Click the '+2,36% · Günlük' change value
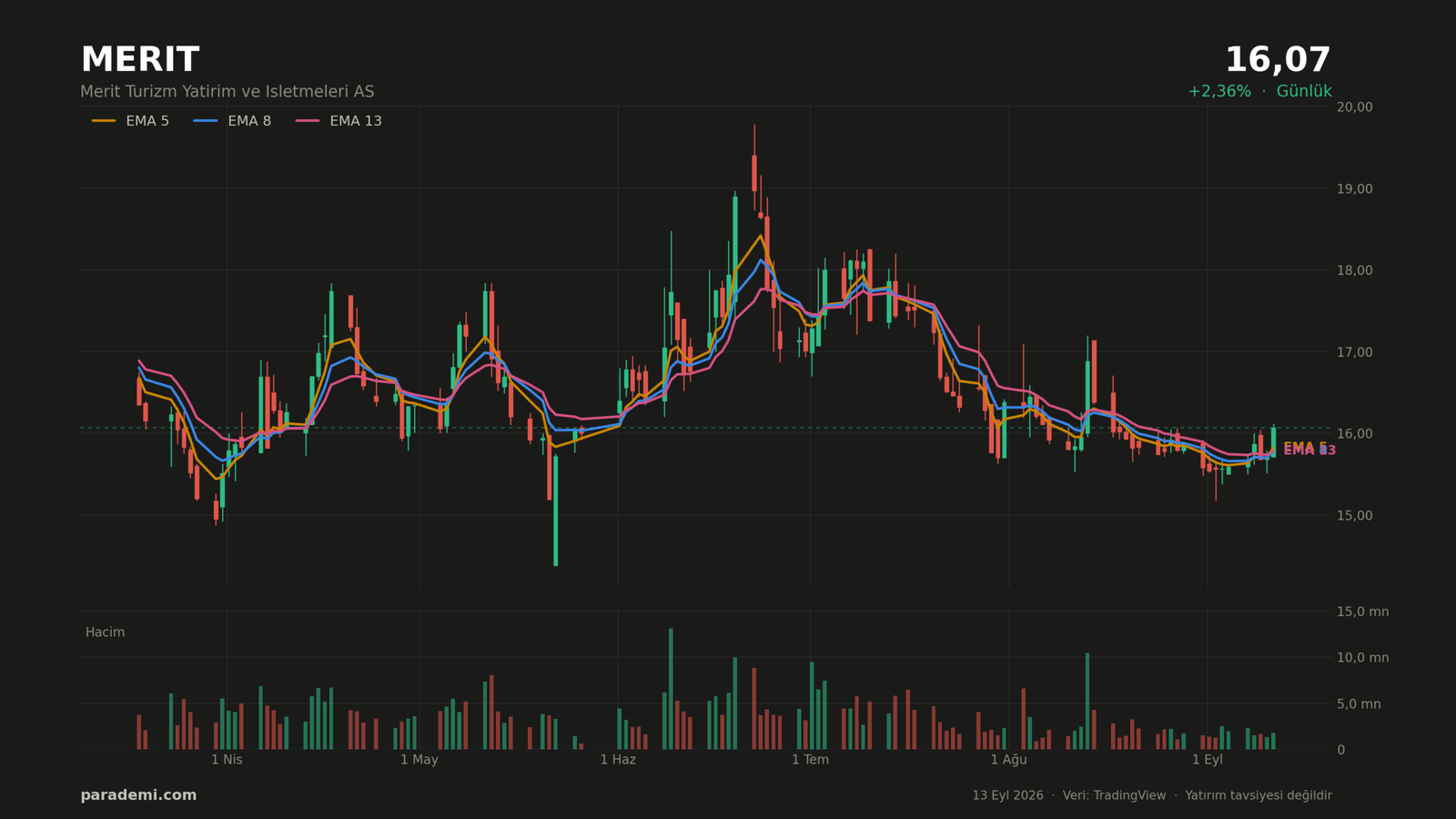 (1259, 92)
